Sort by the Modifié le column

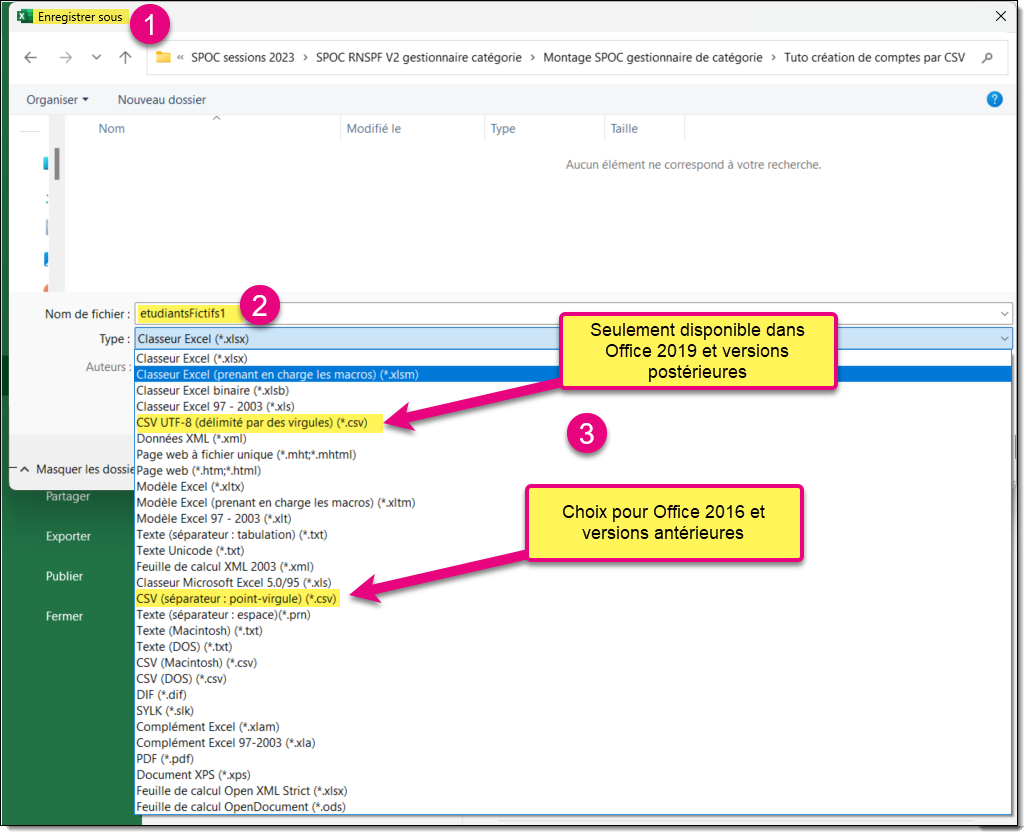[373, 129]
